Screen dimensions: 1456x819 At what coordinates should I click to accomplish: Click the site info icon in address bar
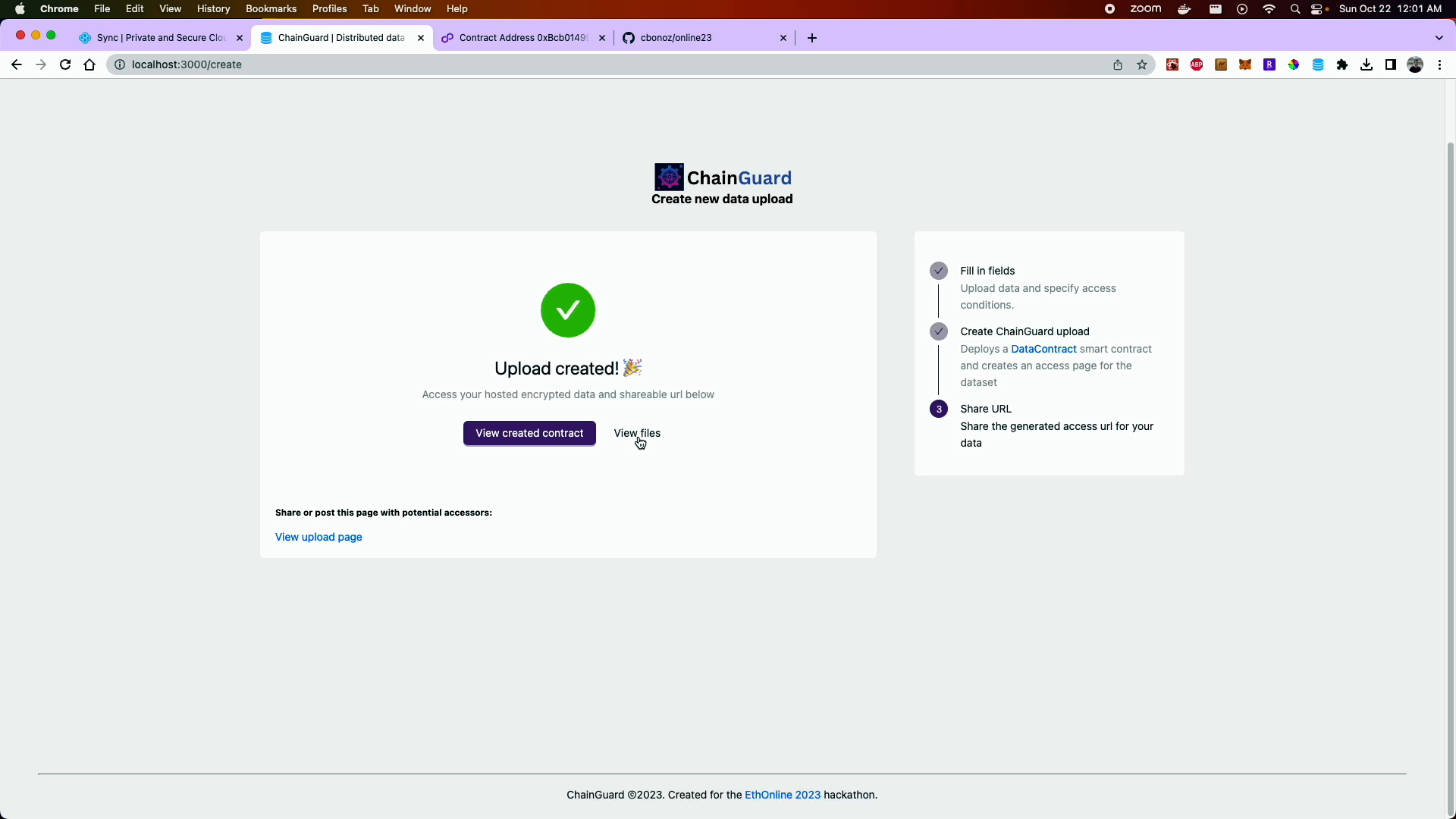click(119, 64)
